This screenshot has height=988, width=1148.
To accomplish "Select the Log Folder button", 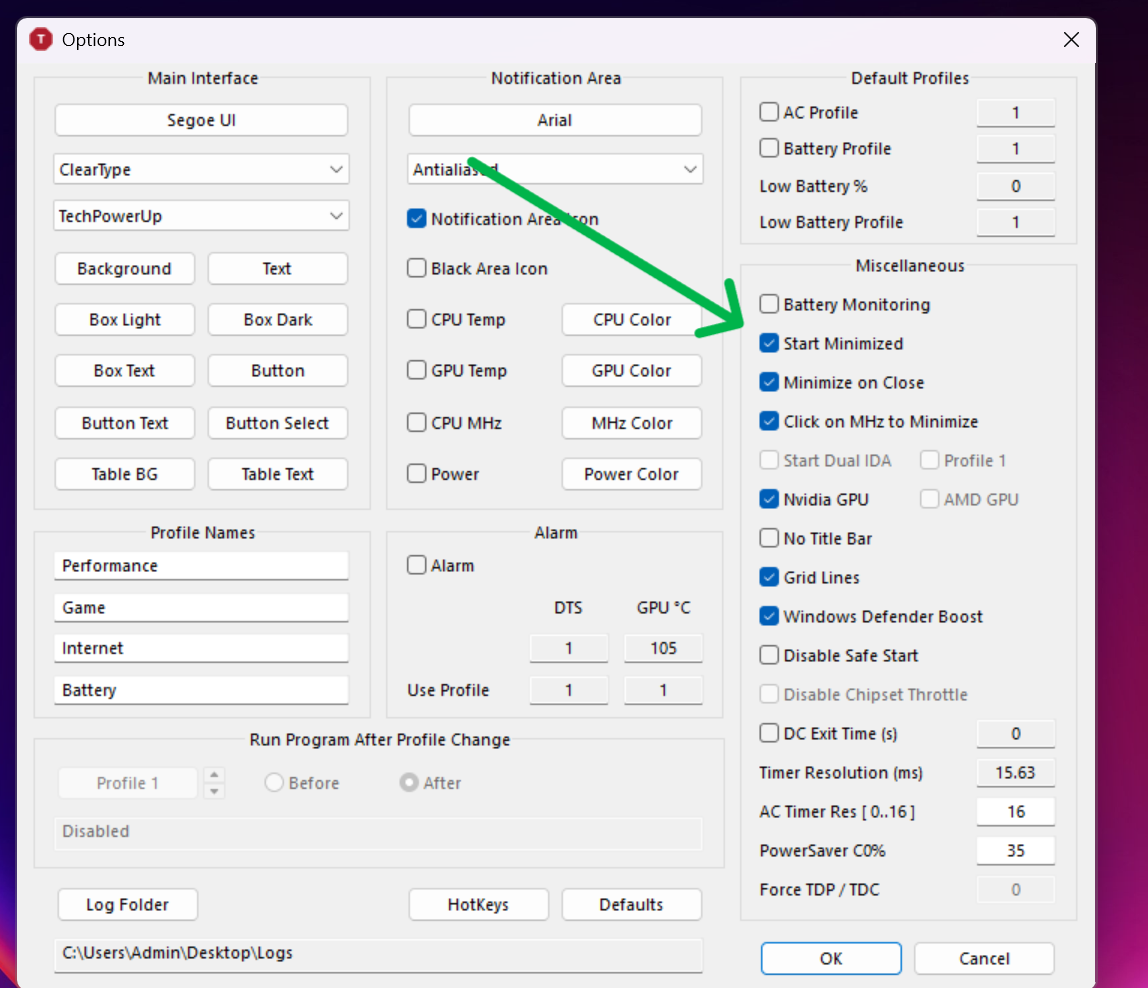I will tap(127, 905).
